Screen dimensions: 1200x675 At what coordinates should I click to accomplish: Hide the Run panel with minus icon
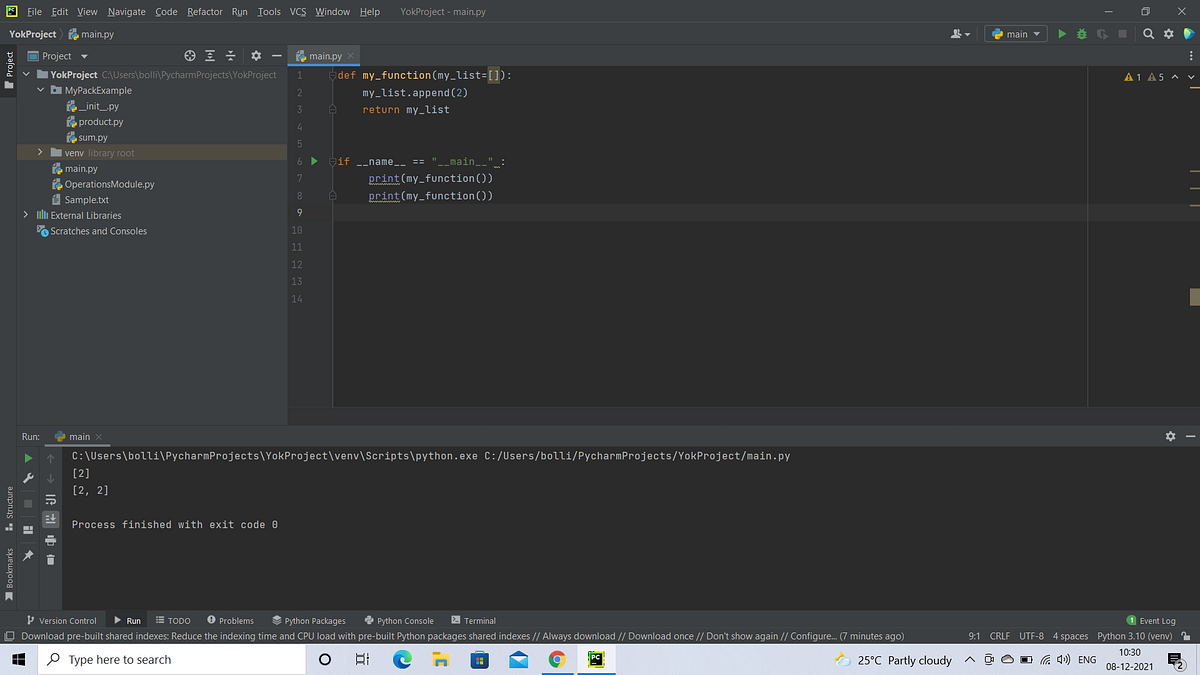(x=1190, y=436)
